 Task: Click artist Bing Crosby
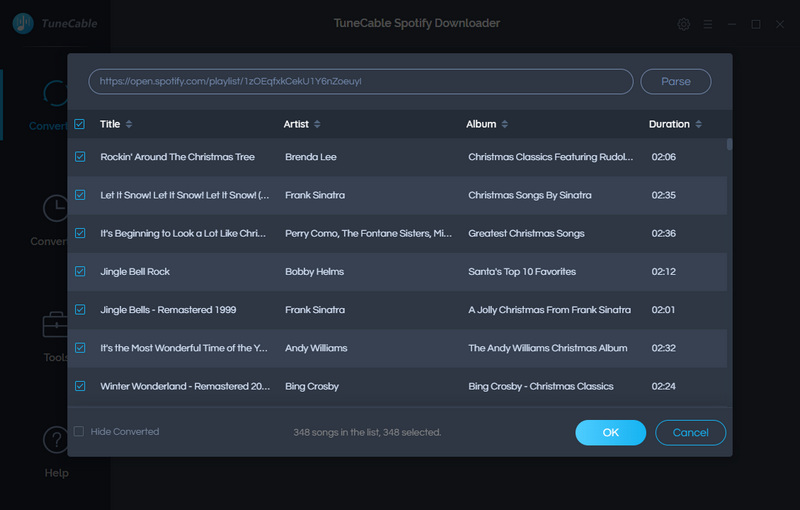tap(312, 386)
